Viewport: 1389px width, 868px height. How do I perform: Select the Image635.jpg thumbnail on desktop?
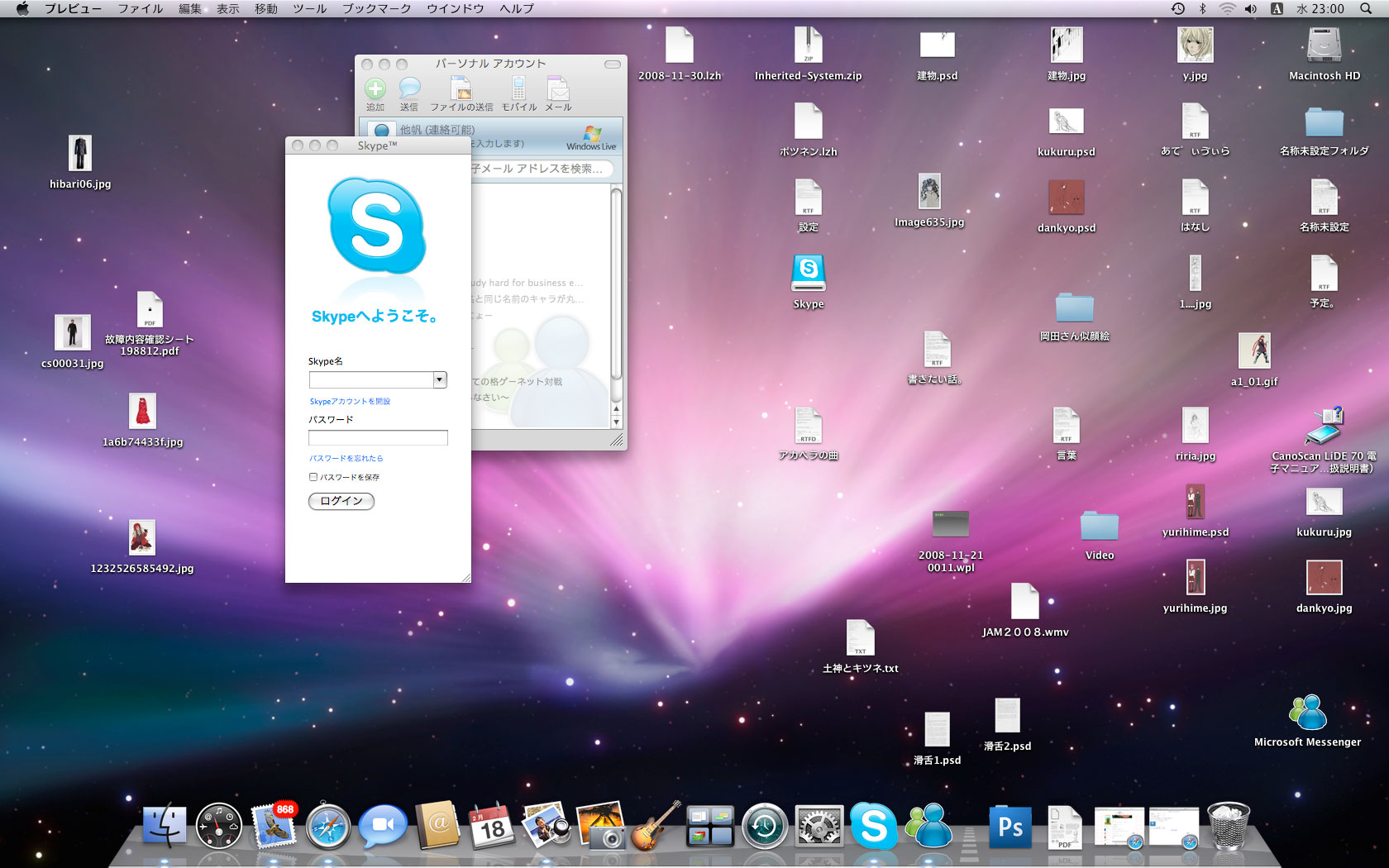(x=929, y=191)
